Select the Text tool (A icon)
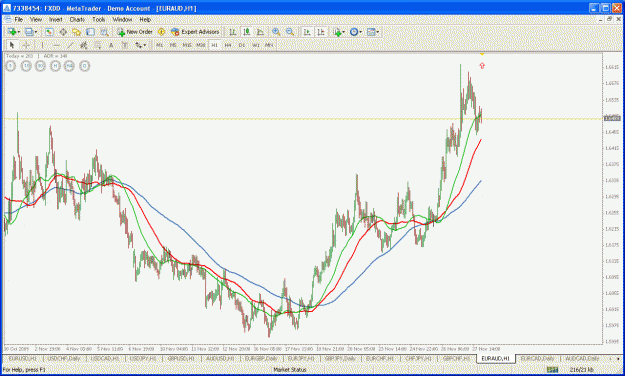This screenshot has height=376, width=625. point(111,45)
